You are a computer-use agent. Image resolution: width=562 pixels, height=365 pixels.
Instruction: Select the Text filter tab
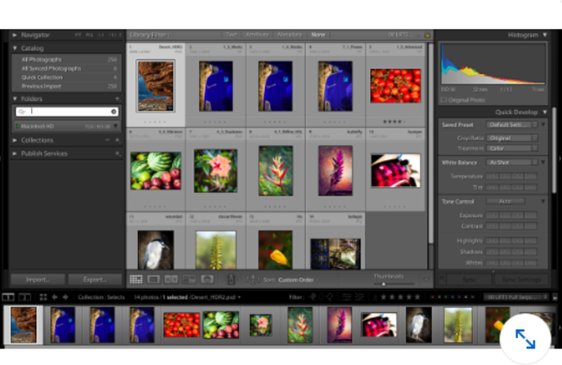(x=232, y=35)
